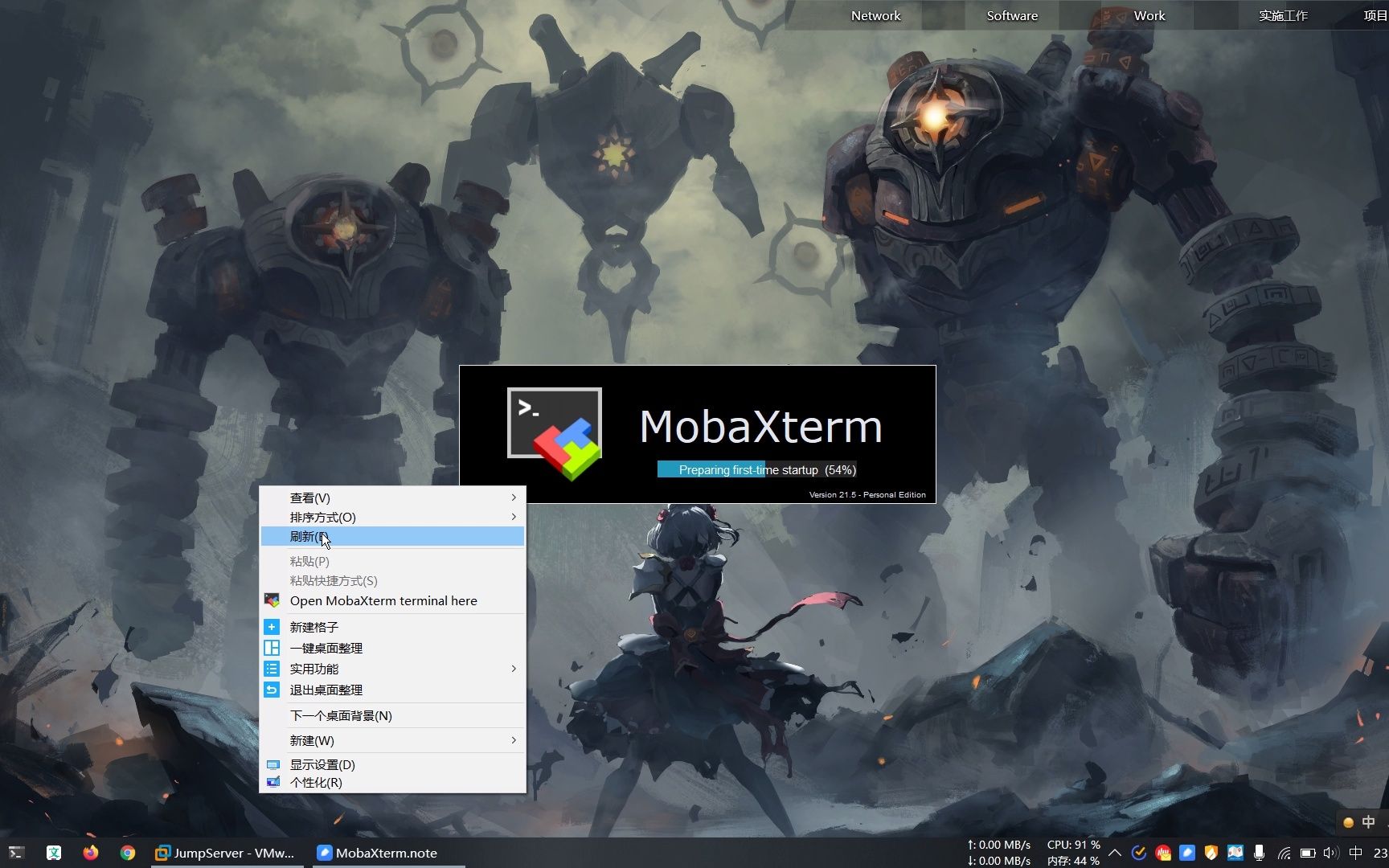Open 个性化(R) from the context menu
Screen dimensions: 1389x868
coord(392,783)
